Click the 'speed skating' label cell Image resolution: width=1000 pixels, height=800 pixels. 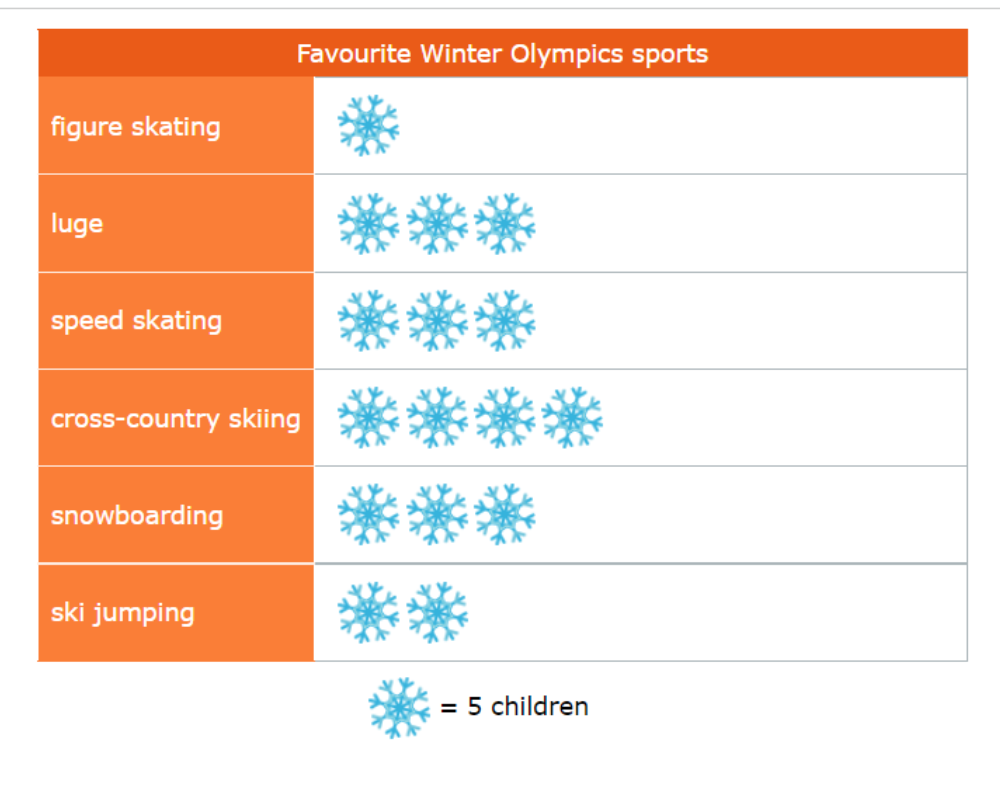click(176, 321)
